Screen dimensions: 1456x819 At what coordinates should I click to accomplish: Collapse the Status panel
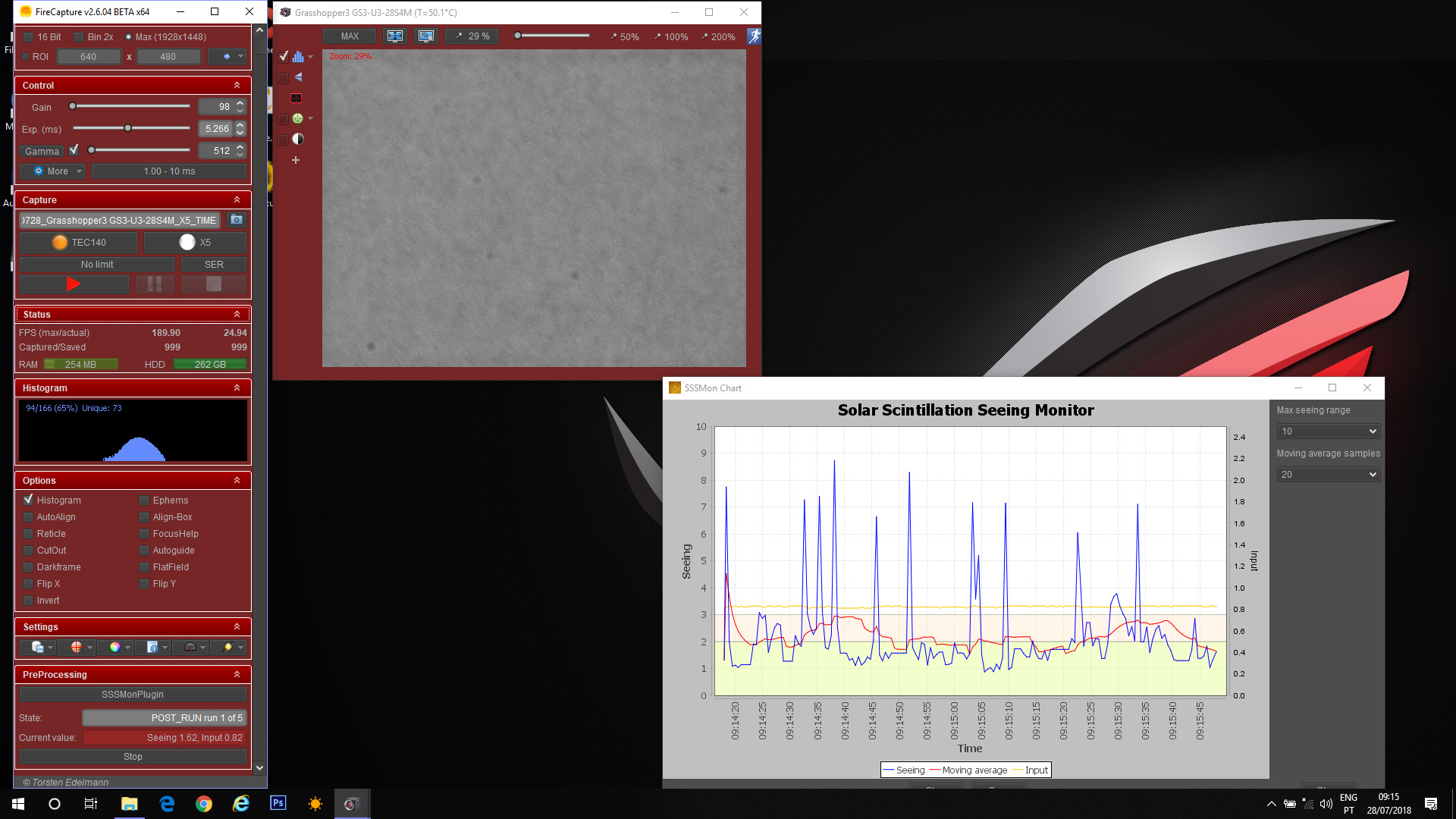[x=237, y=315]
